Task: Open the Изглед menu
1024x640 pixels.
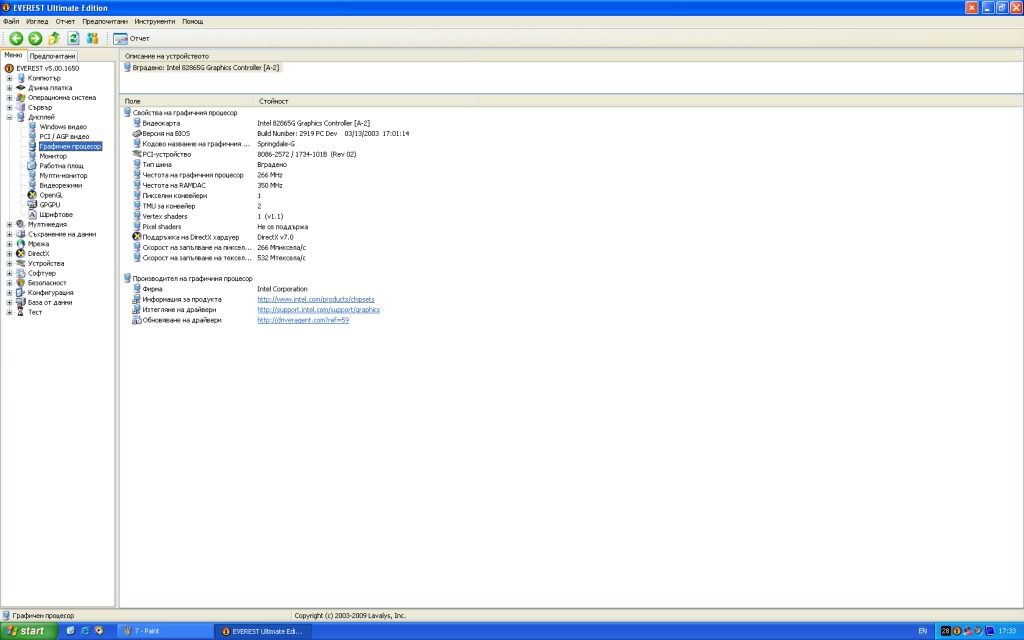Action: 37,22
